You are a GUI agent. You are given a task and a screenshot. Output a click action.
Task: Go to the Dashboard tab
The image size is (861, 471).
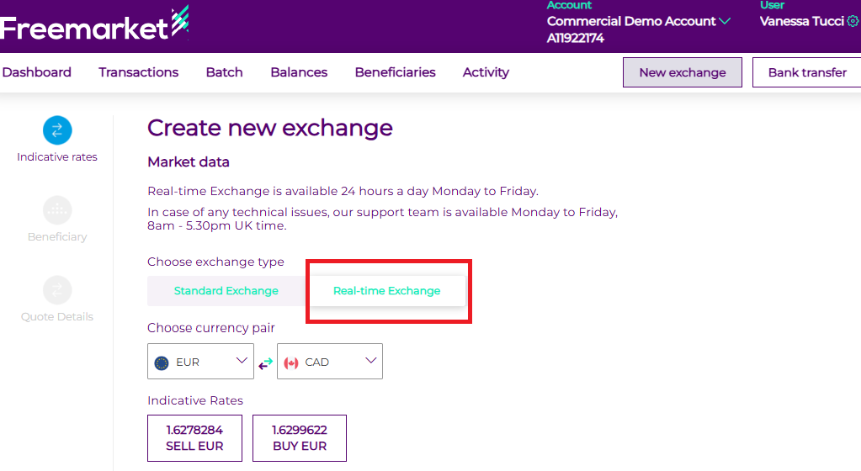click(37, 72)
